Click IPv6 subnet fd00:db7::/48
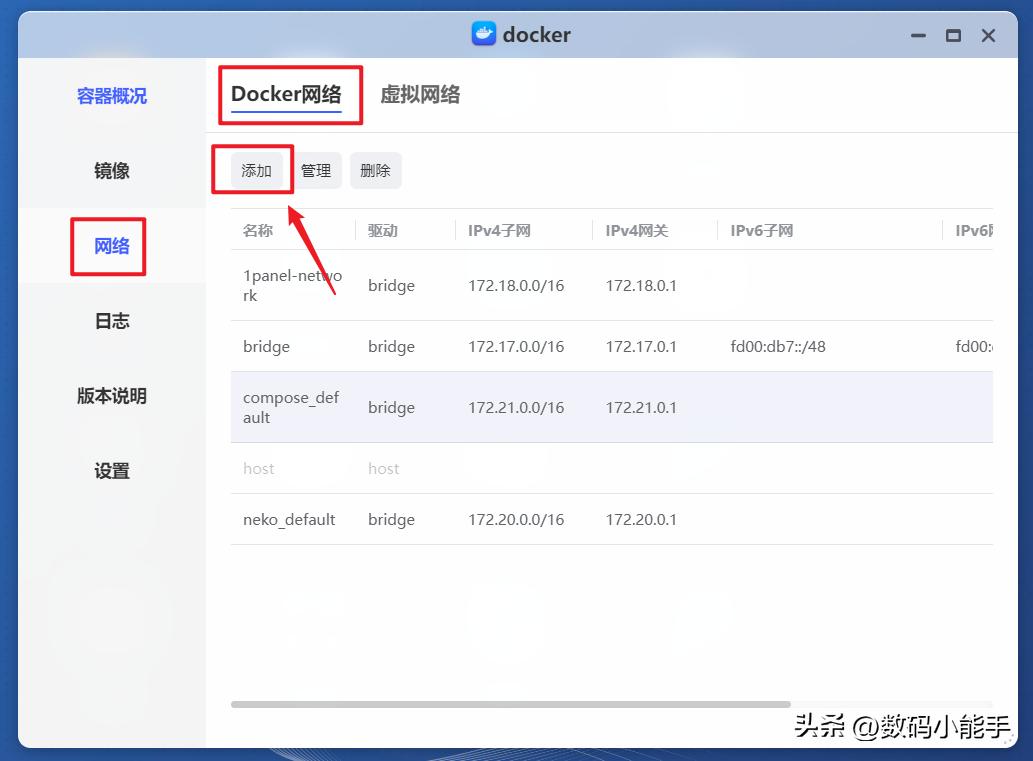 pyautogui.click(x=778, y=347)
